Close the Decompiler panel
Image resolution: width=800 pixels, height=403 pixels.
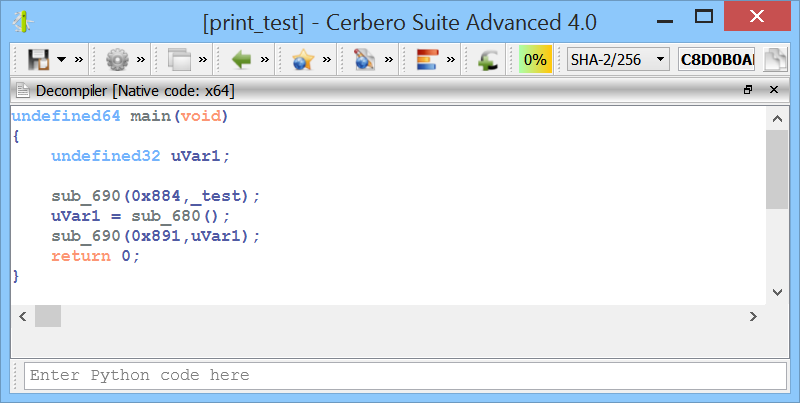pos(774,90)
